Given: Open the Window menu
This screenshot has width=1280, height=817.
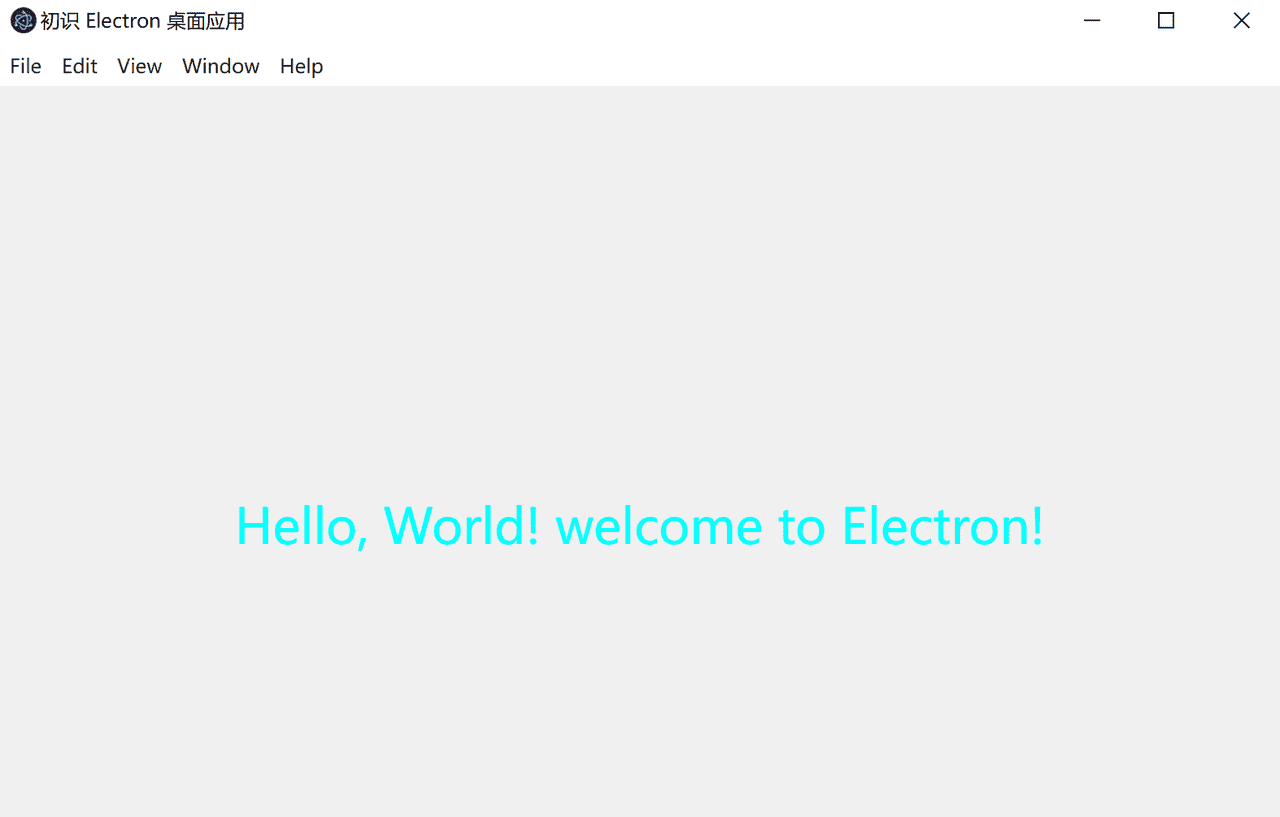Looking at the screenshot, I should [x=220, y=66].
